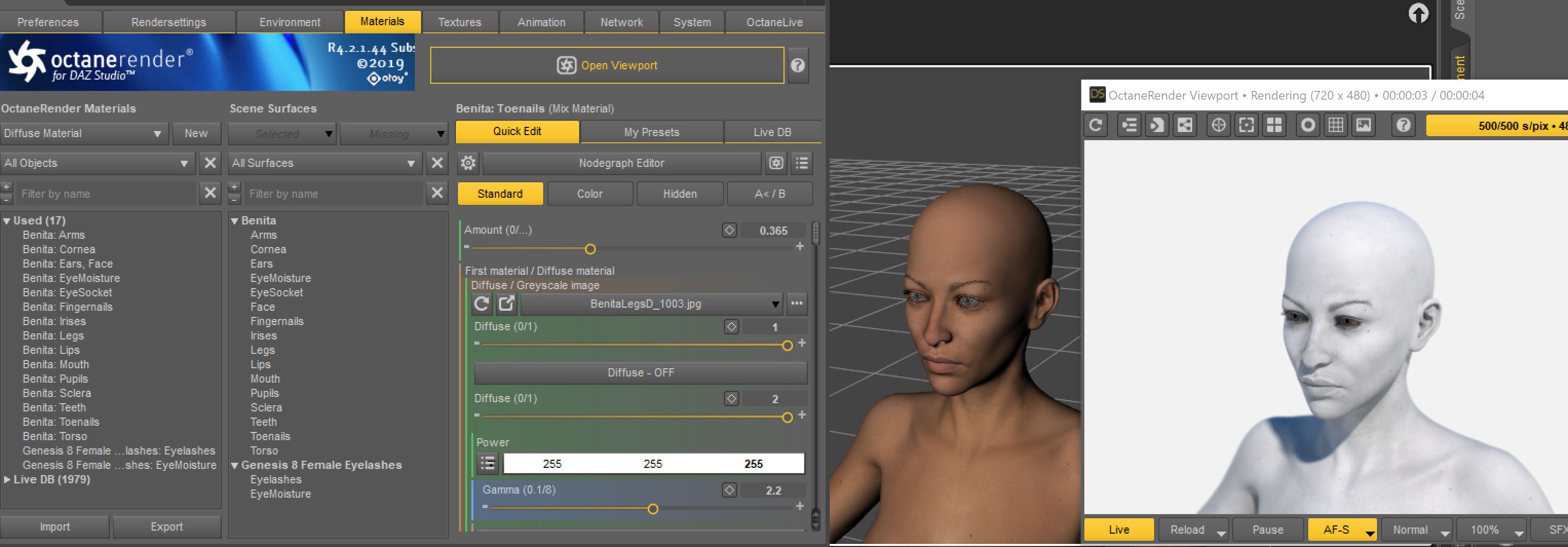This screenshot has height=547, width=1568.
Task: Clear the All Objects filter with X
Action: [x=210, y=163]
